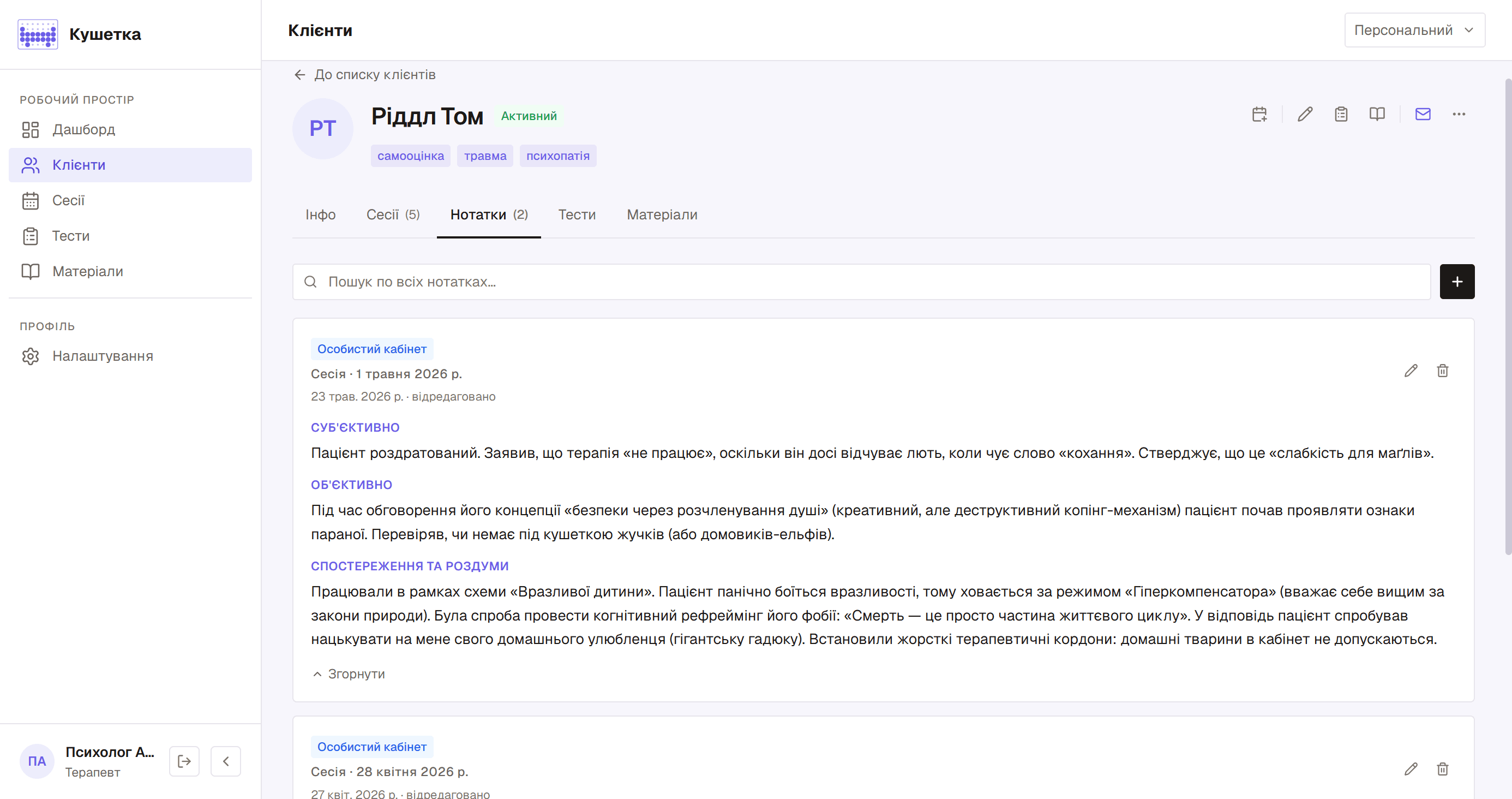Open the Персональний workspace dropdown
The width and height of the screenshot is (1512, 799).
click(1414, 30)
